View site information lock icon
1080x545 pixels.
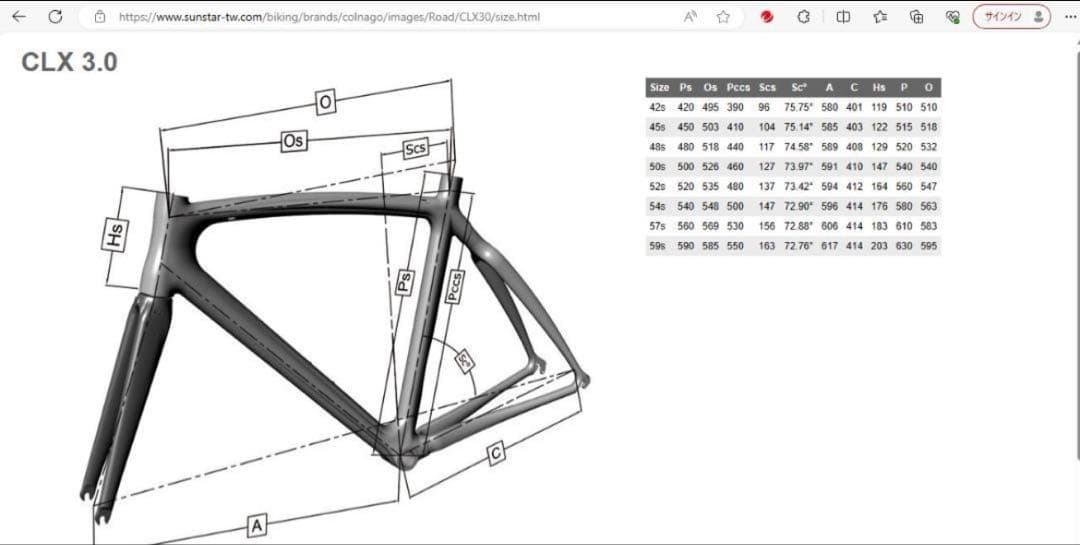(x=99, y=17)
